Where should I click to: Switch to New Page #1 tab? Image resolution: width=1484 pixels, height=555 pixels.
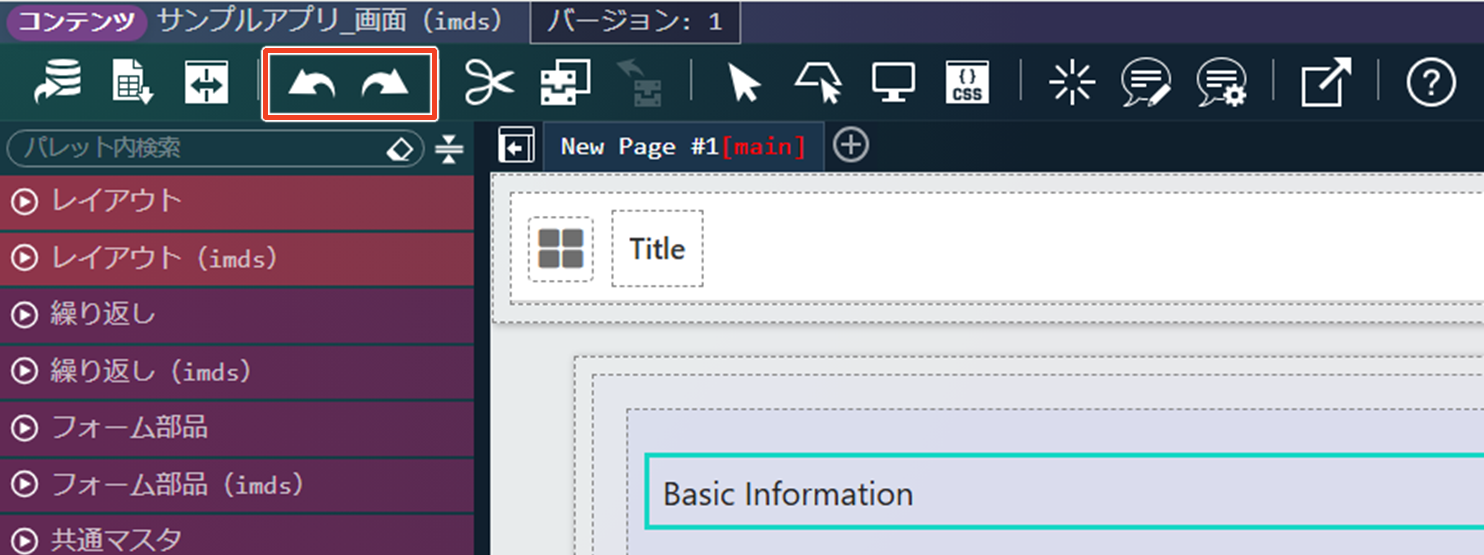(x=682, y=147)
